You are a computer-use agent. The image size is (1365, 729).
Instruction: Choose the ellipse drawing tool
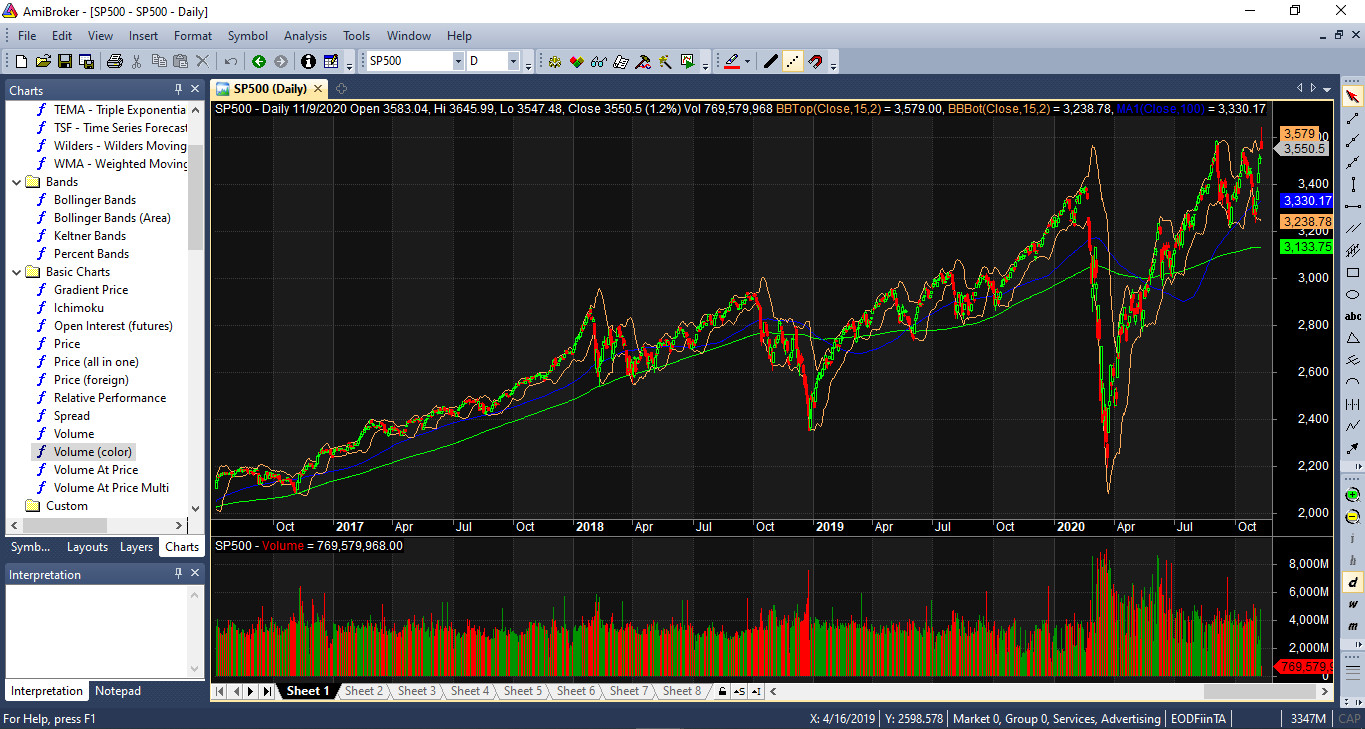tap(1352, 294)
